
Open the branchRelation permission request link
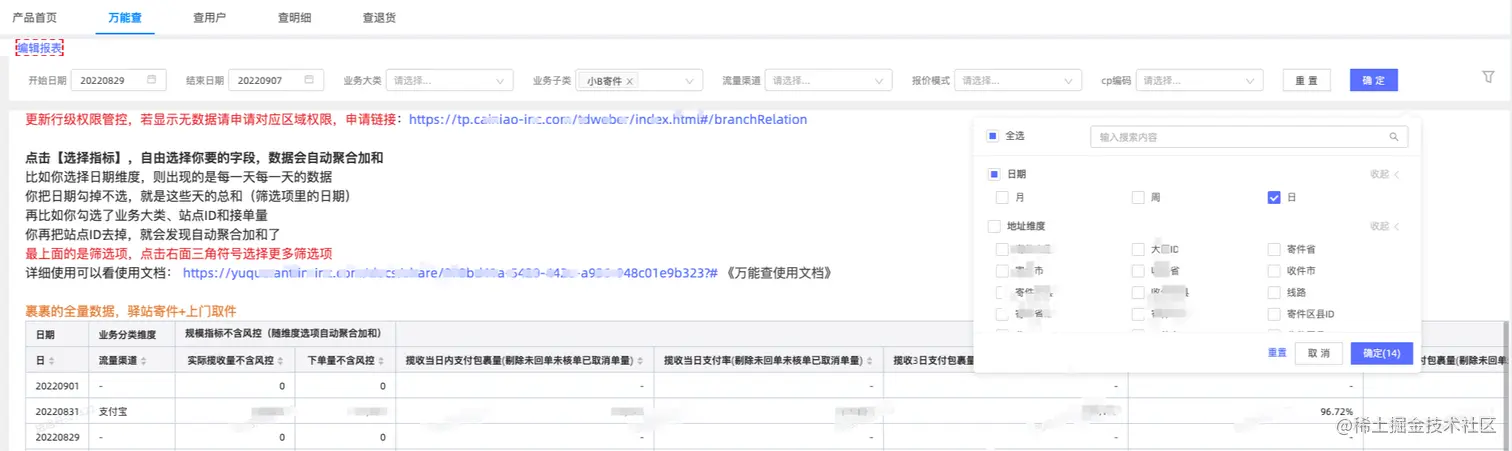pos(608,119)
